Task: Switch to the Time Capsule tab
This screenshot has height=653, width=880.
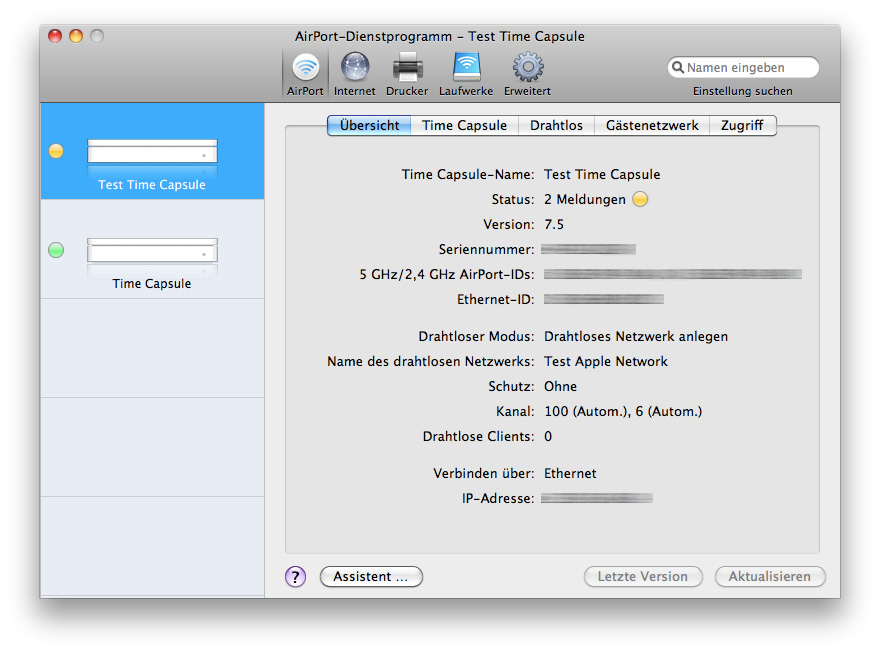Action: [x=464, y=125]
